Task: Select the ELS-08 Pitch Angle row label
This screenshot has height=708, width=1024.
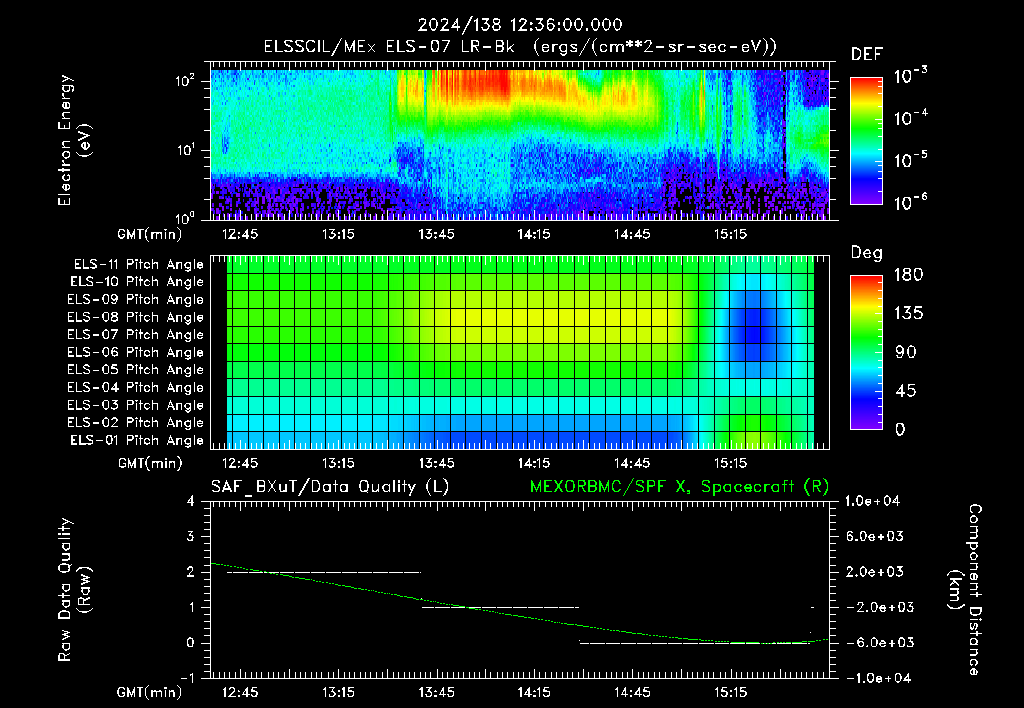Action: 136,317
